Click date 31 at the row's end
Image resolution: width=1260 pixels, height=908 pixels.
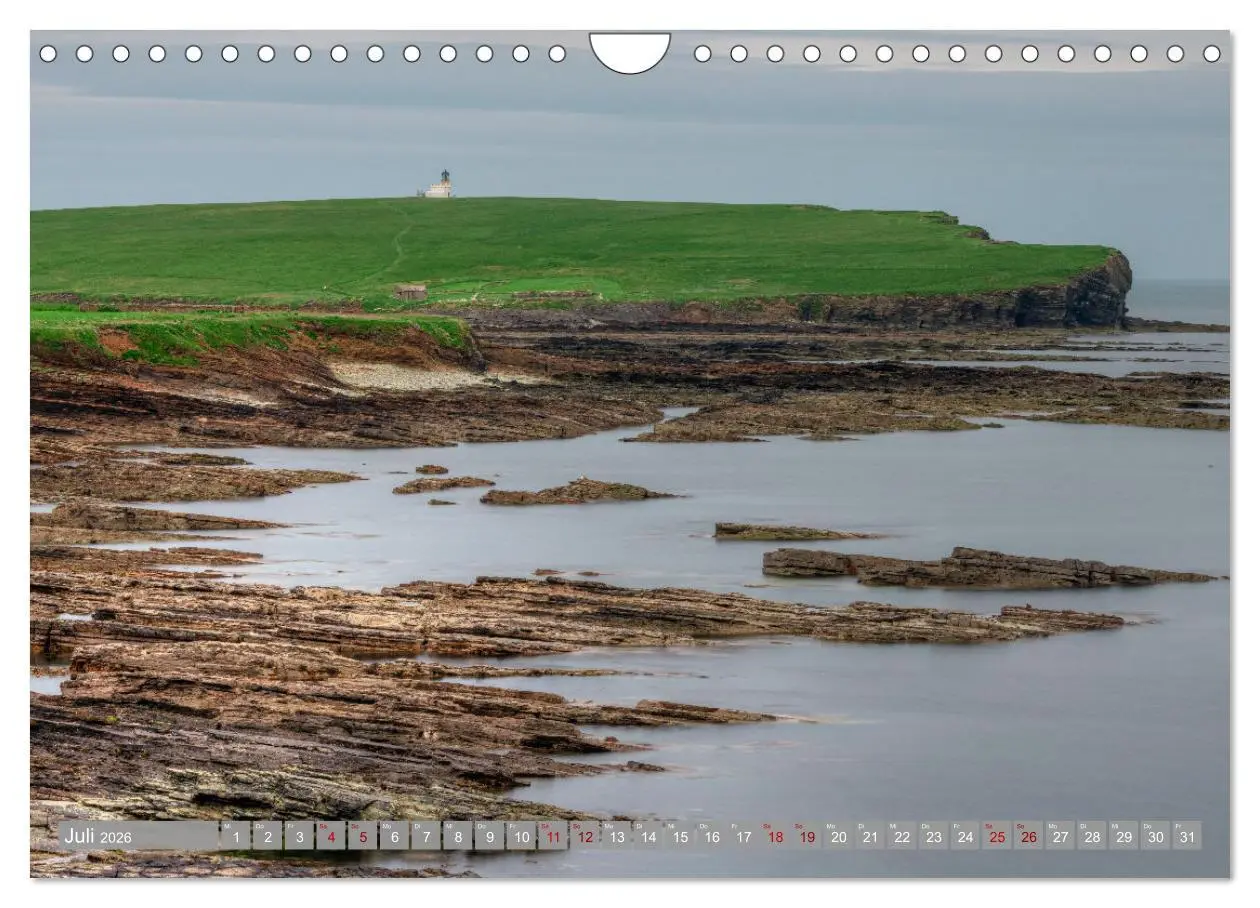(x=1186, y=836)
